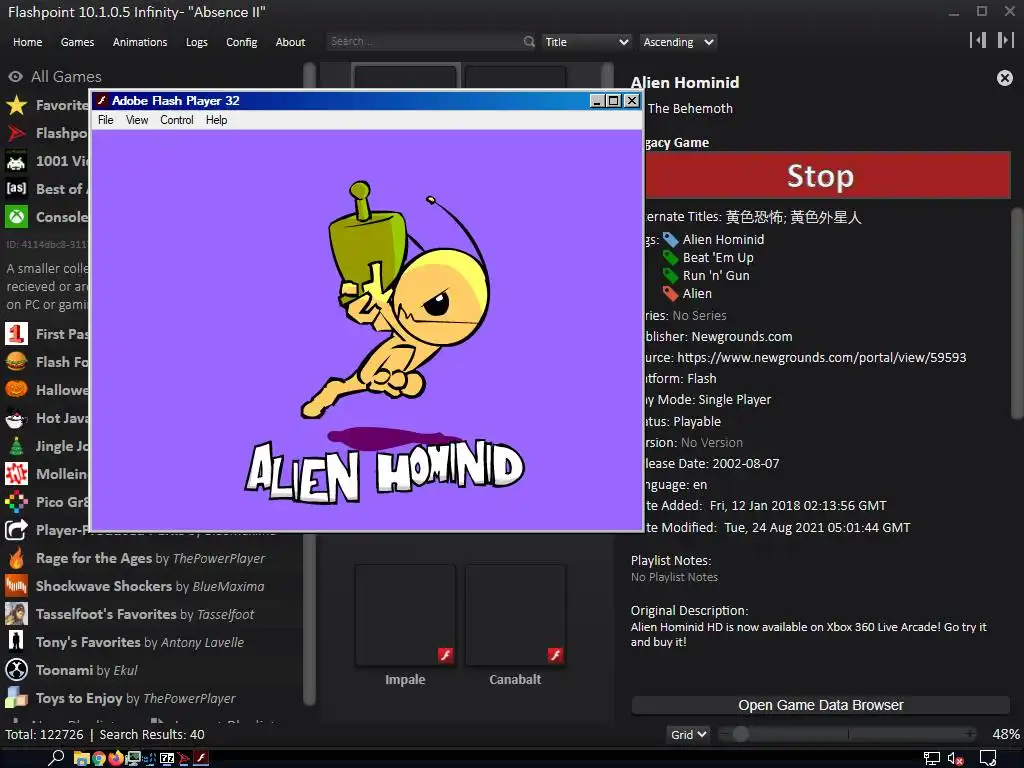Open the Logs tab

(197, 42)
